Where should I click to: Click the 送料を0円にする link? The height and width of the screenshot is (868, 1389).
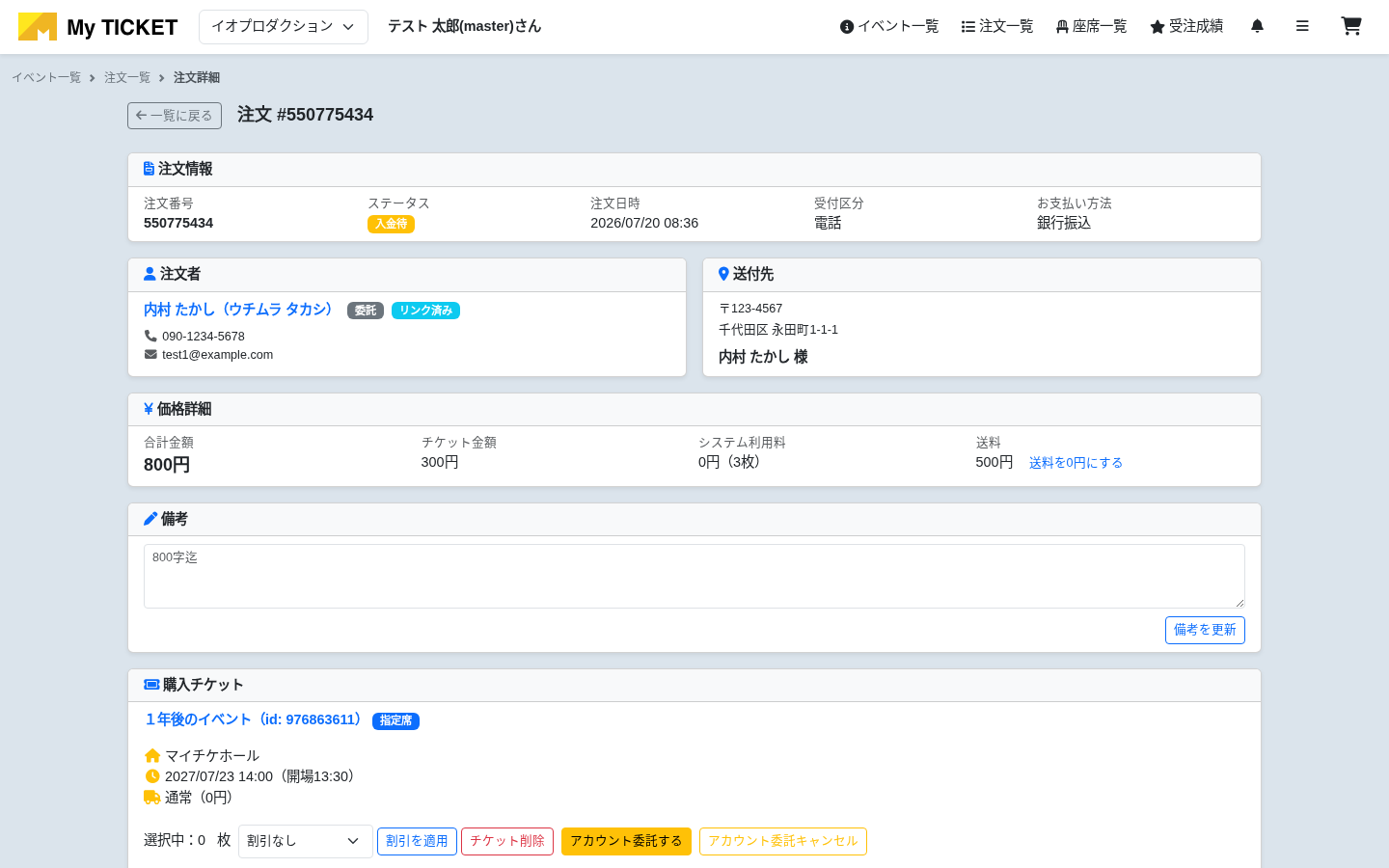[1076, 463]
